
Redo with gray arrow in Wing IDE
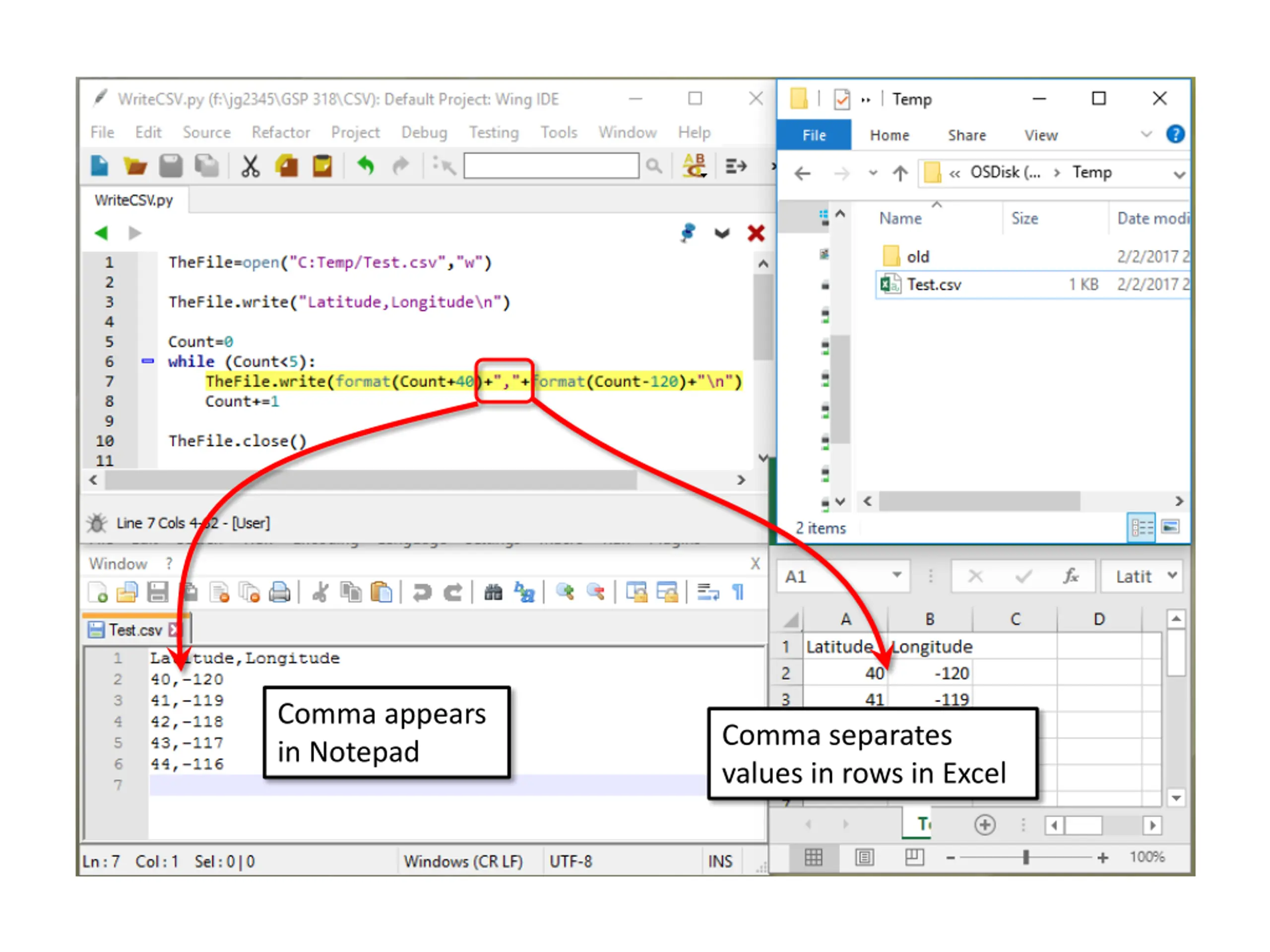coord(400,166)
